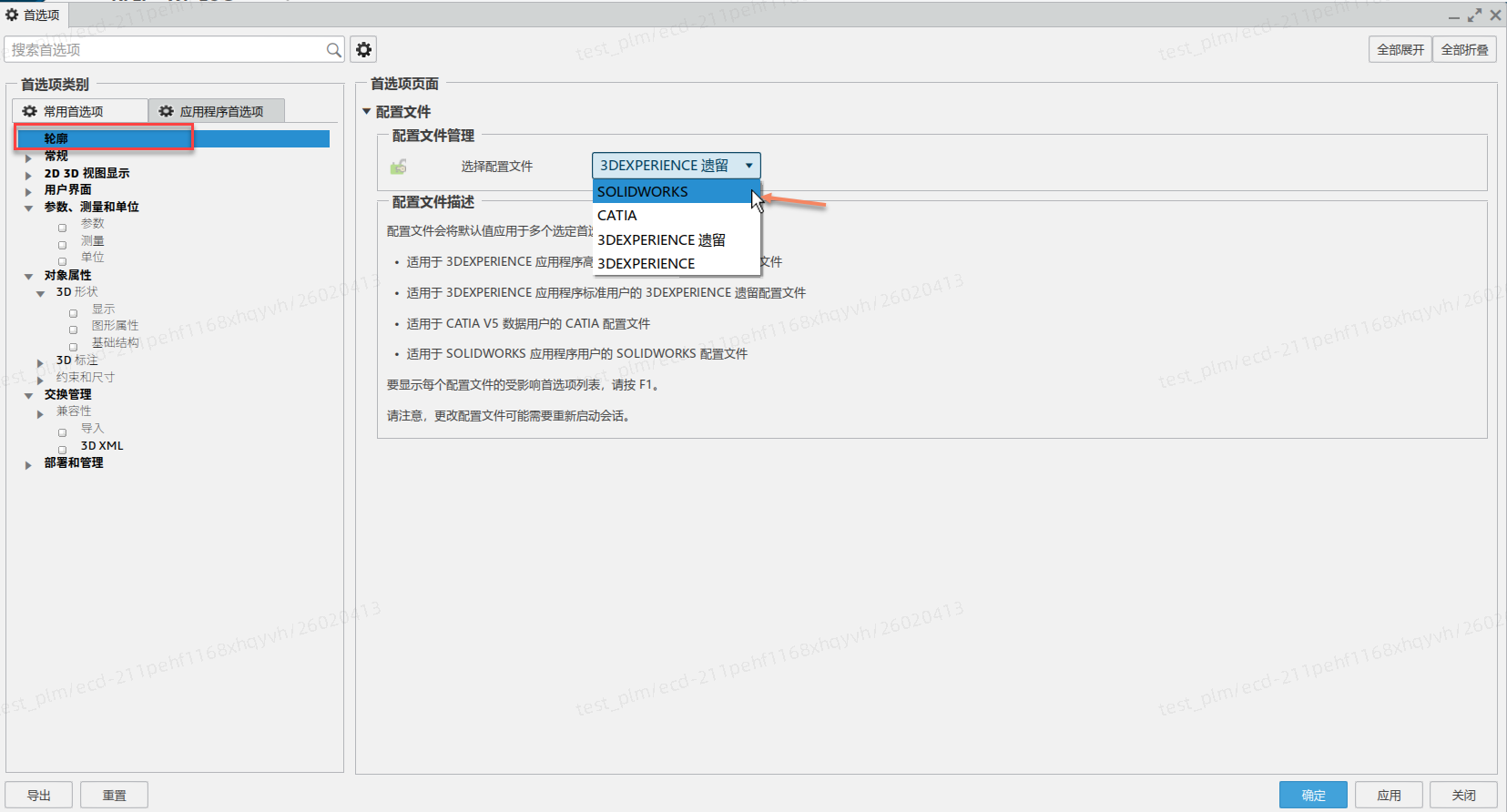Switch to 常用首选项 tab
1507x812 pixels.
tap(80, 111)
